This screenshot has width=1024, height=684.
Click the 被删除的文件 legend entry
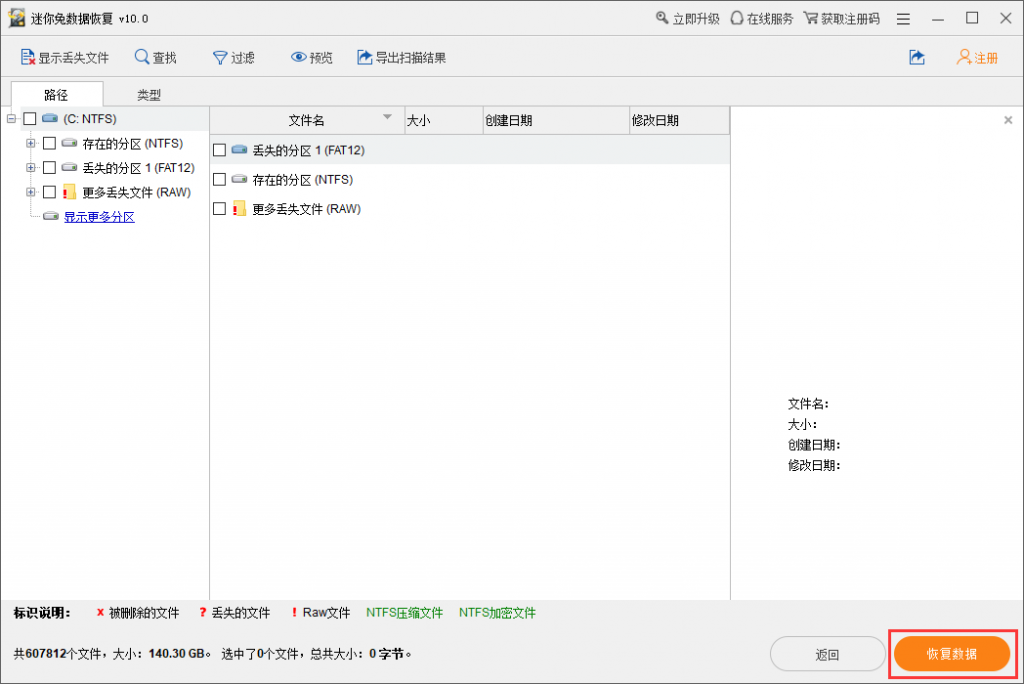138,613
